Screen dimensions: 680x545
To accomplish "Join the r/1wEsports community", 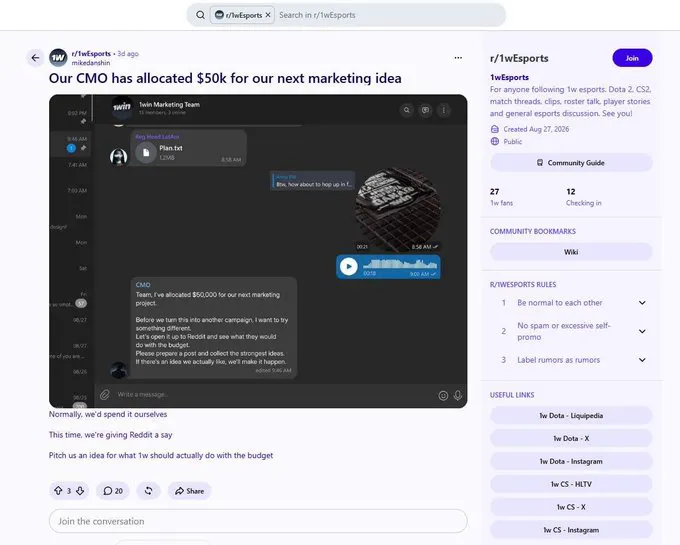I will point(632,58).
